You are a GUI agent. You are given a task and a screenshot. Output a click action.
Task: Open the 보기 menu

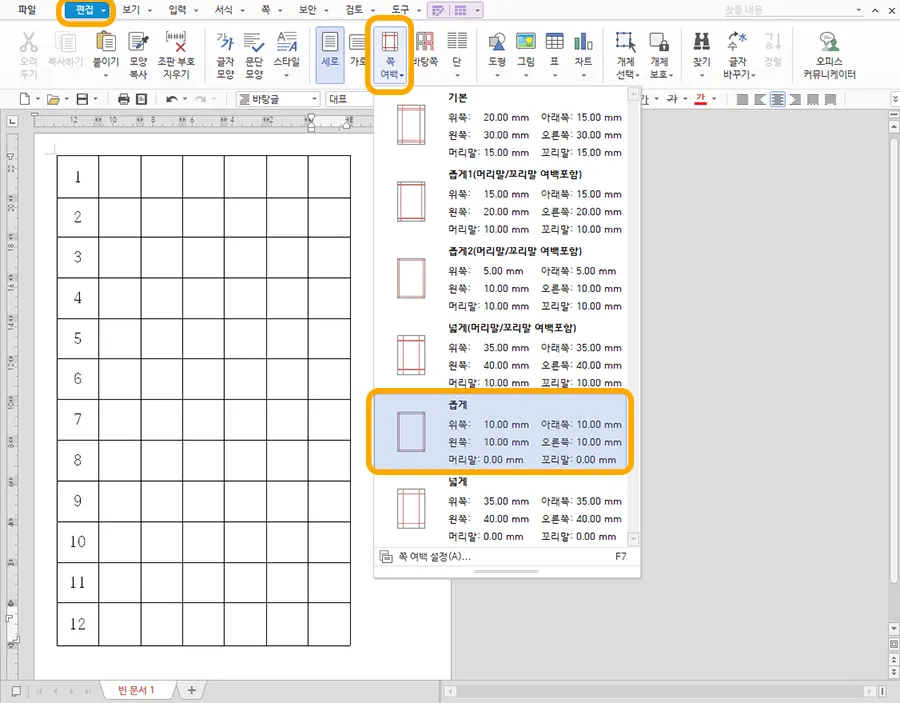[x=131, y=10]
